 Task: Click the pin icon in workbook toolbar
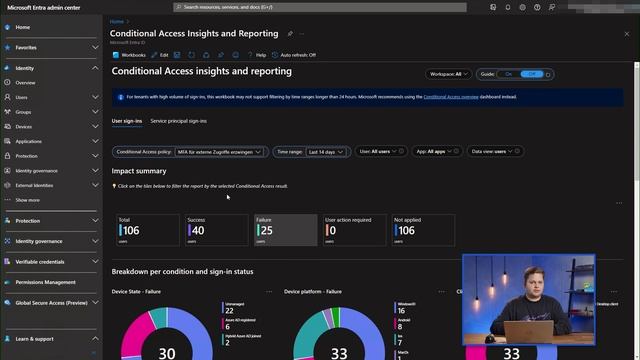coord(221,55)
